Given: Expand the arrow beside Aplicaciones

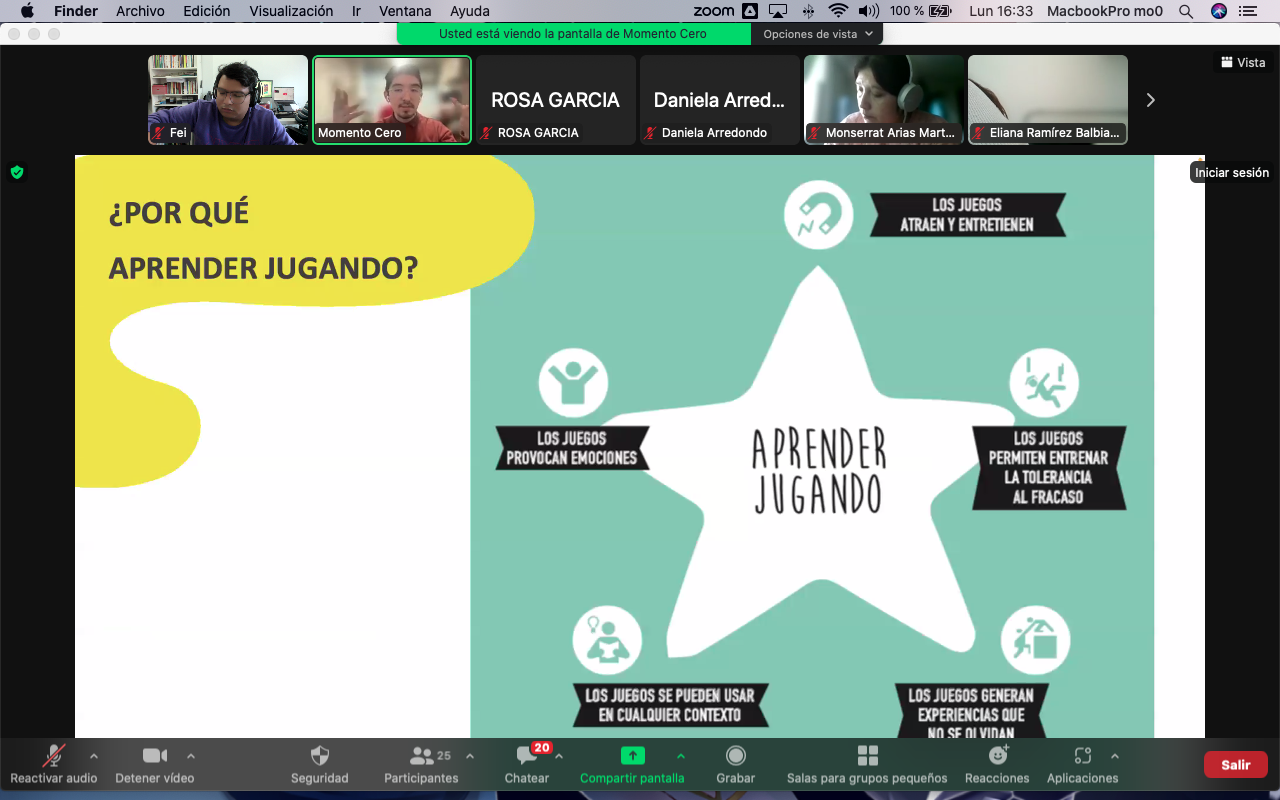Looking at the screenshot, I should 1115,756.
